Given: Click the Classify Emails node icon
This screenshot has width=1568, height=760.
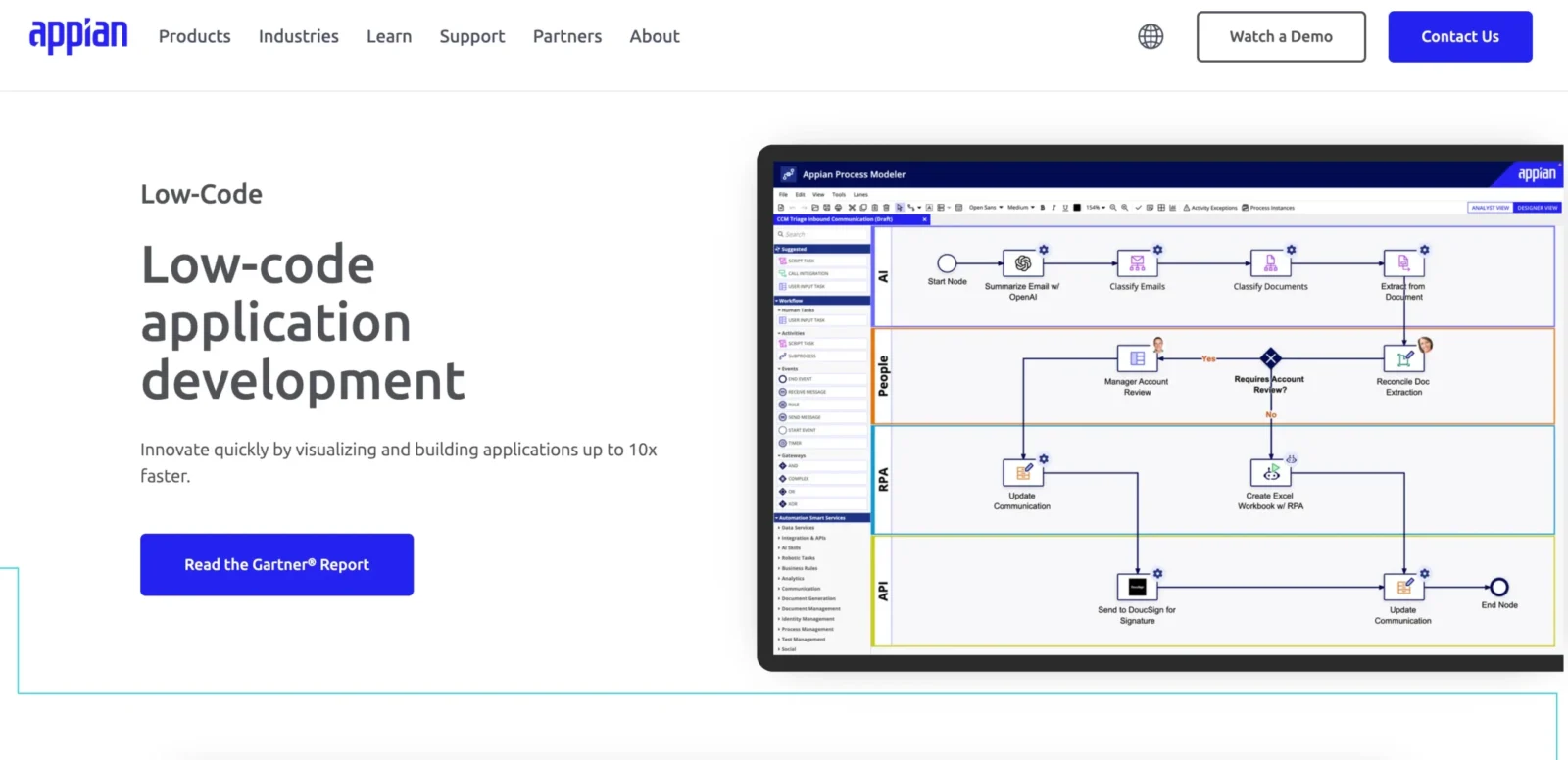Looking at the screenshot, I should (1137, 263).
